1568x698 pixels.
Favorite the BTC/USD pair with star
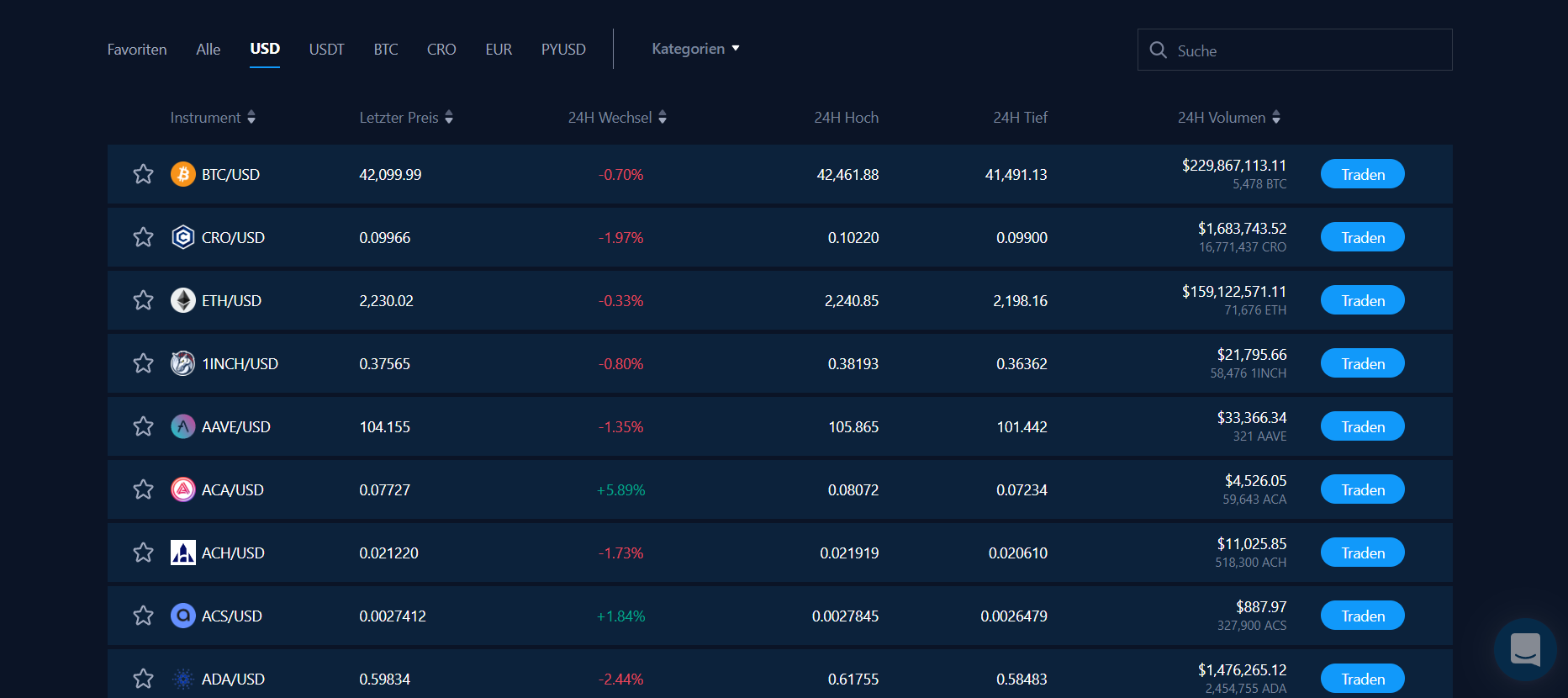(143, 174)
